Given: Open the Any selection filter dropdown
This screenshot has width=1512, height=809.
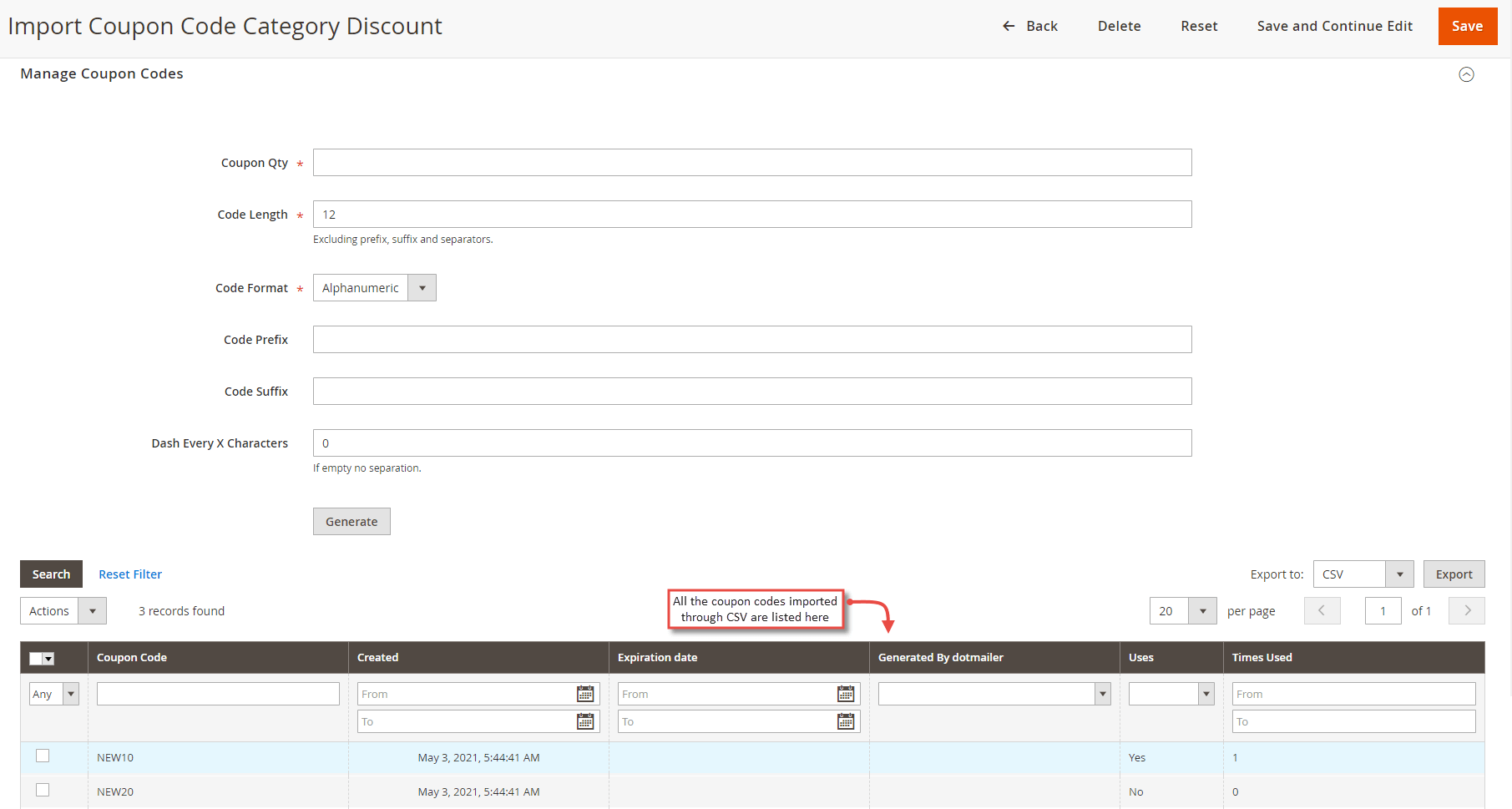Looking at the screenshot, I should point(54,694).
